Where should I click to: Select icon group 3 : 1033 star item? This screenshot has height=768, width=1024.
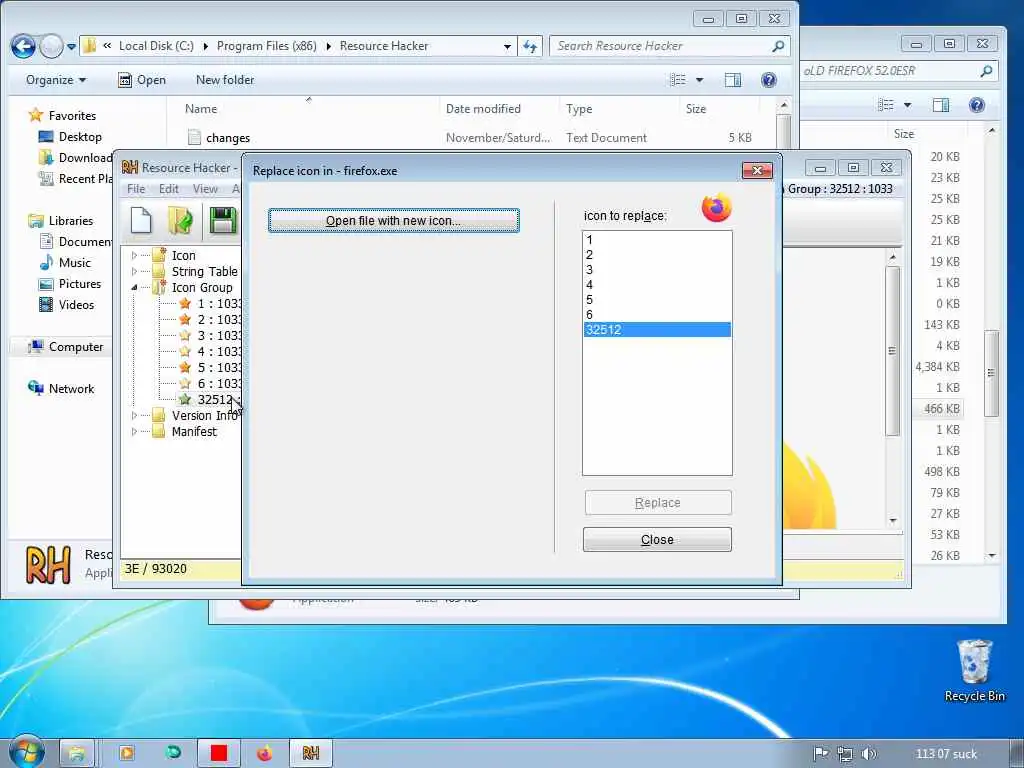(x=212, y=336)
